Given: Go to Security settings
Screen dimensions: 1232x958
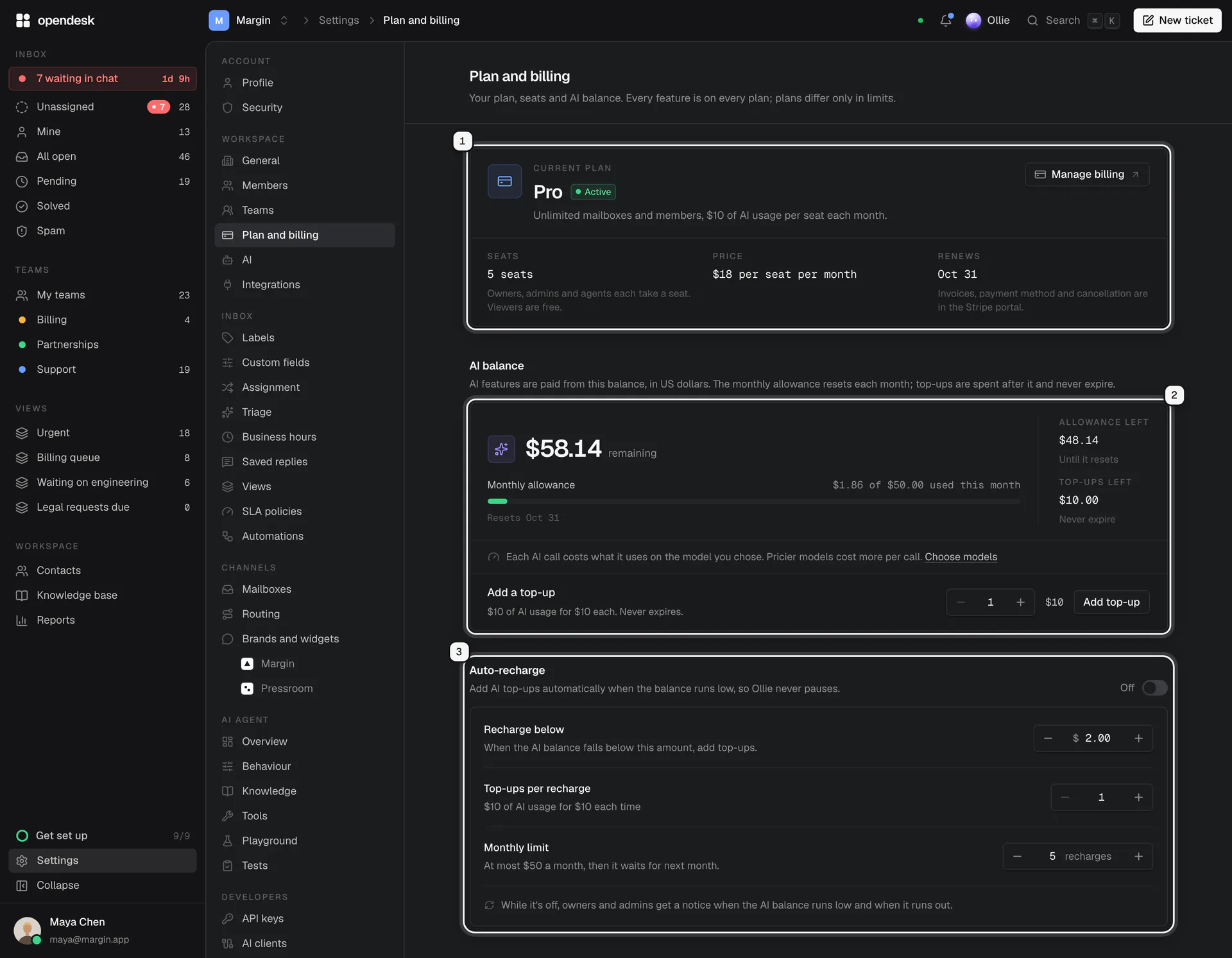Looking at the screenshot, I should point(304,108).
